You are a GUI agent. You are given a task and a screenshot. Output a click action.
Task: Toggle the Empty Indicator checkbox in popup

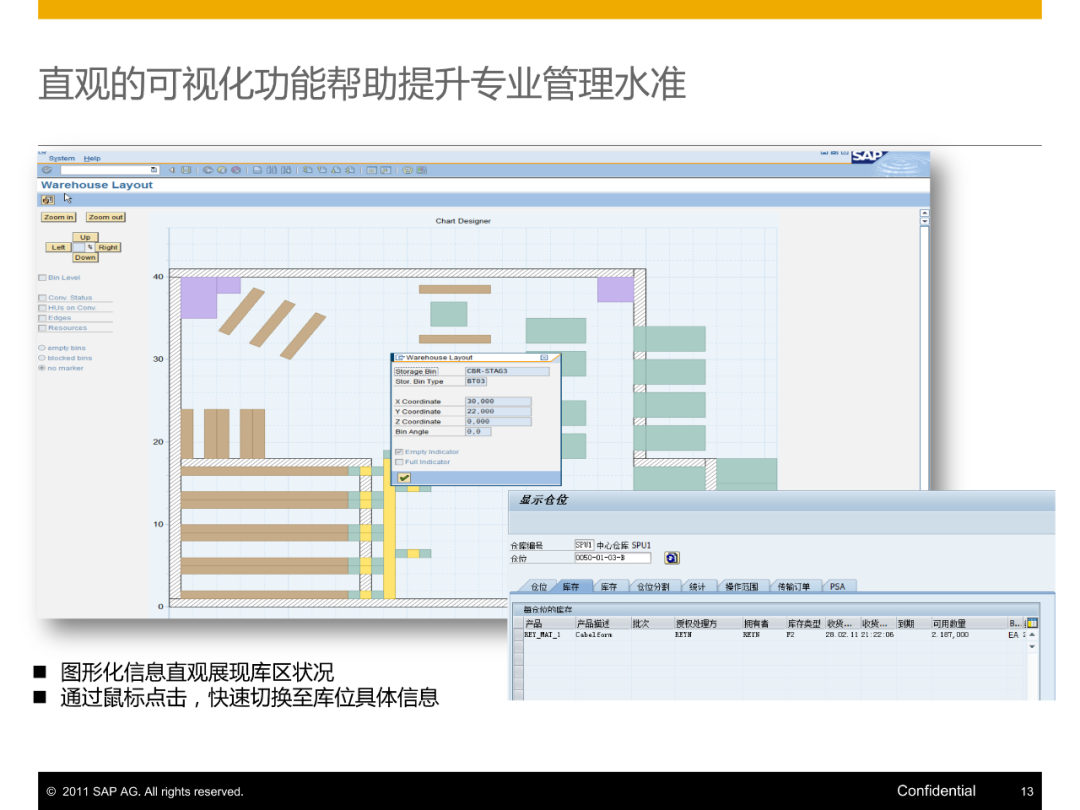(399, 452)
